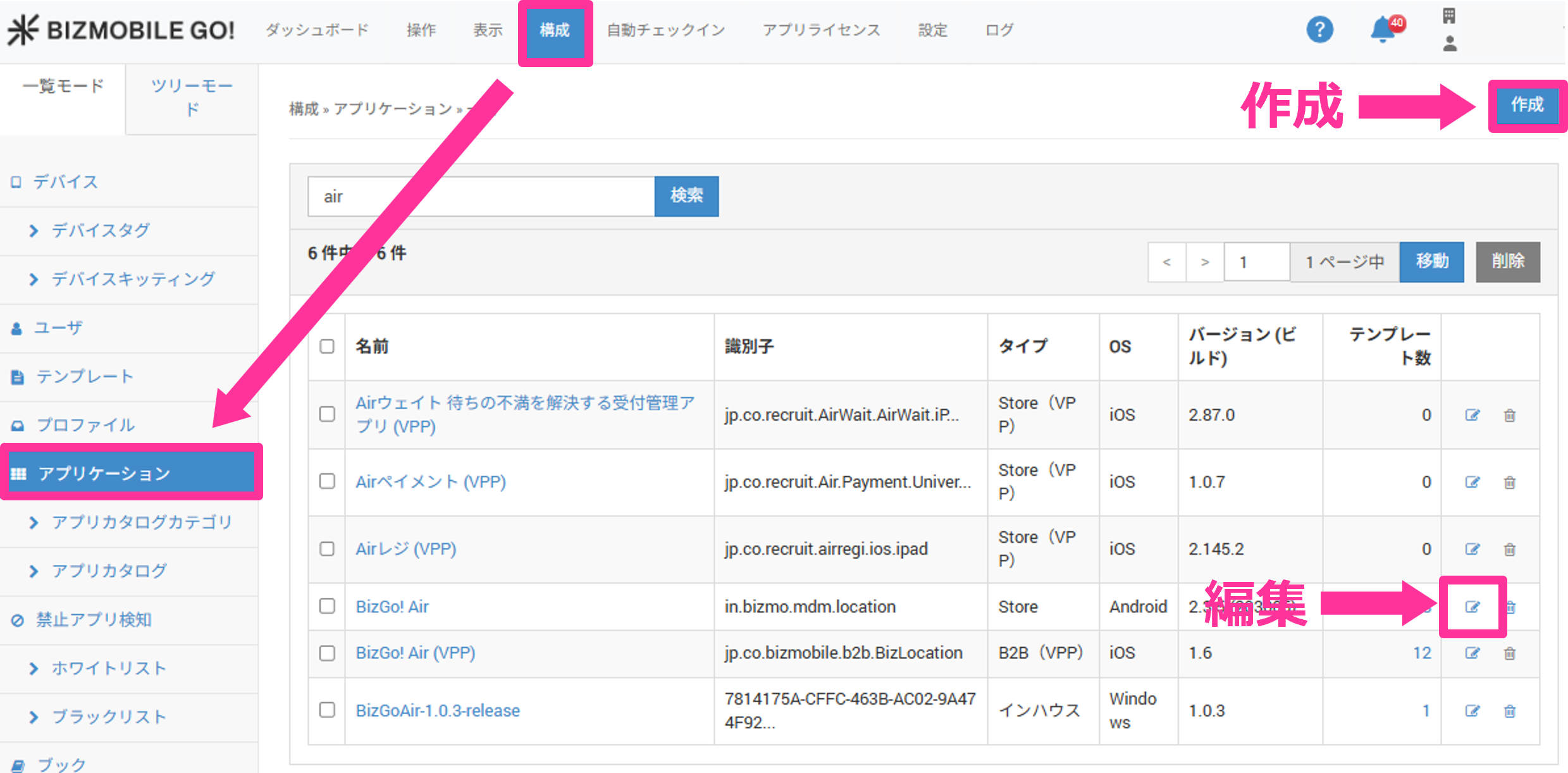The image size is (1568, 773).
Task: Select checkbox next to Airウェイト app row
Action: pyautogui.click(x=327, y=414)
